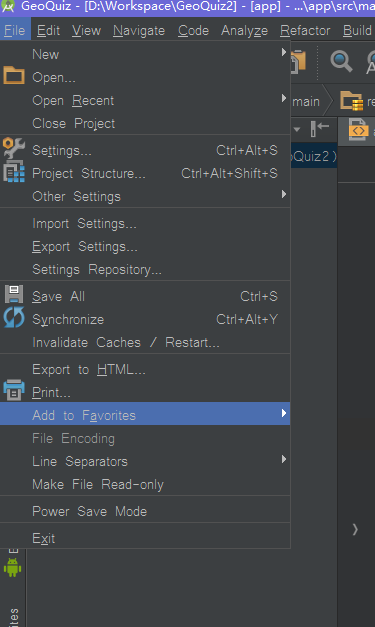Select the main folder breadcrumb
Screen dimensions: 375x627
coord(306,102)
